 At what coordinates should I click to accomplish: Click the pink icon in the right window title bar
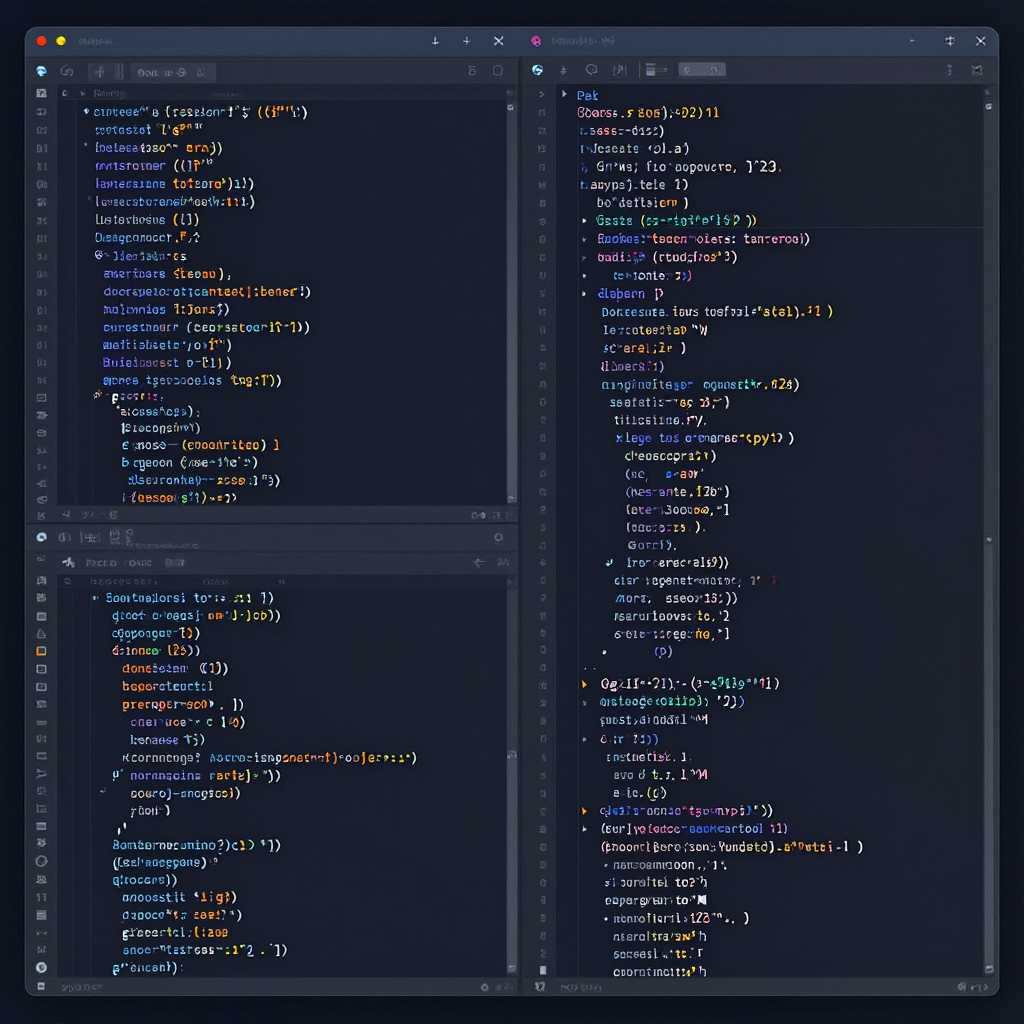536,41
